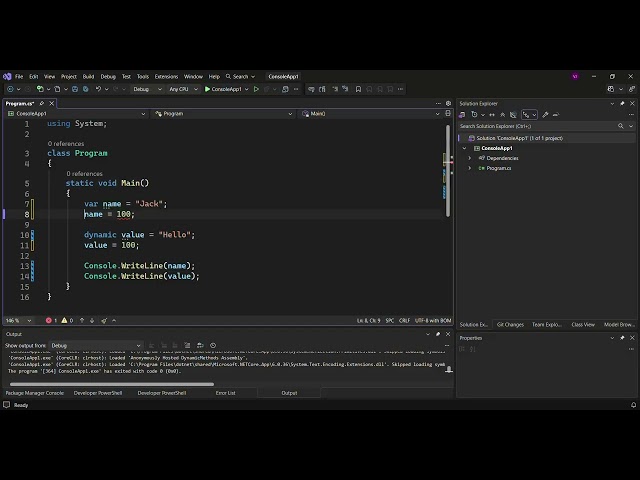The width and height of the screenshot is (640, 480).
Task: Click Collapse All in Solution Explorer
Action: click(502, 115)
